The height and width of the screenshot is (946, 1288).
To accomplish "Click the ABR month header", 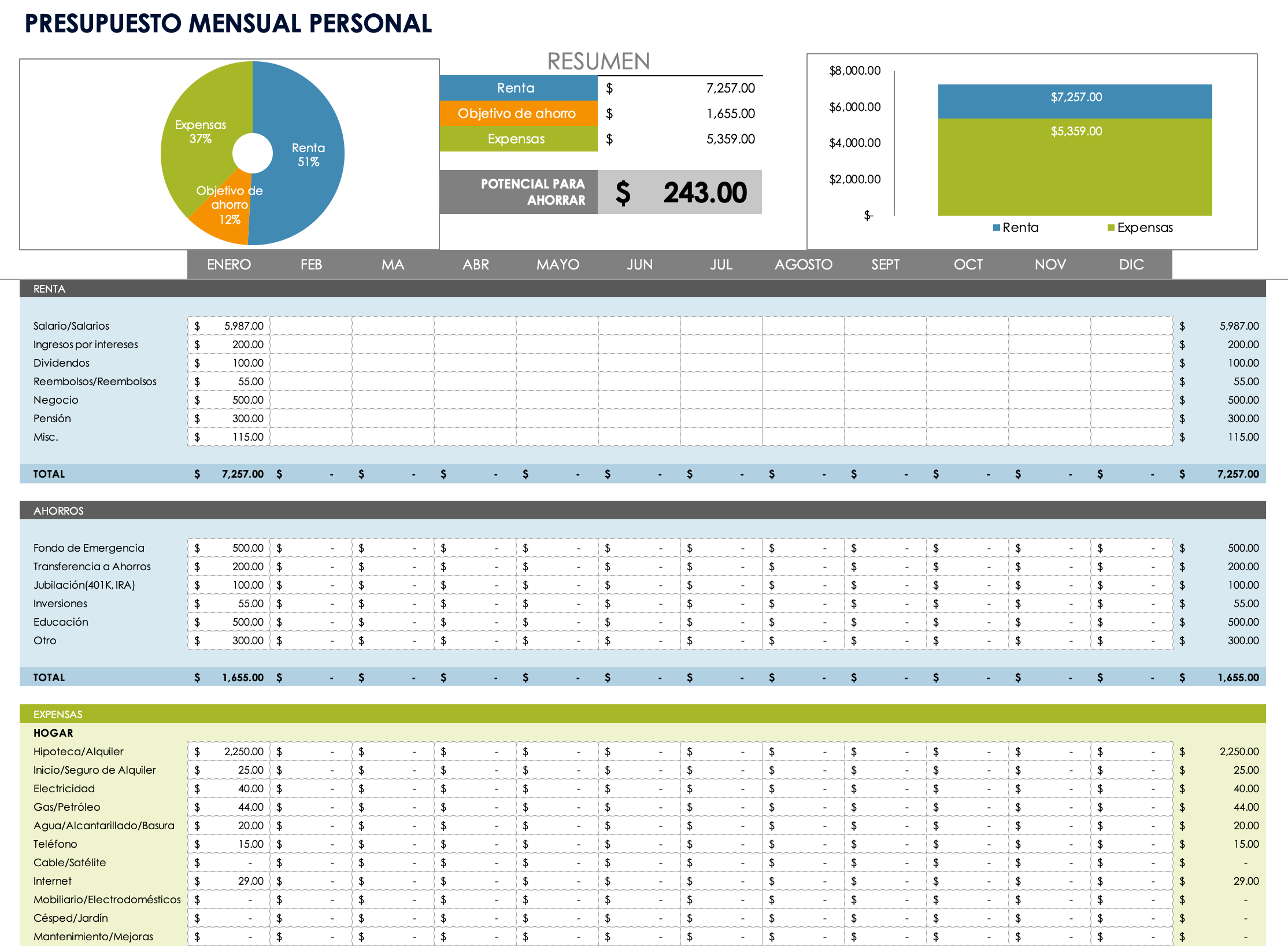I will point(476,264).
